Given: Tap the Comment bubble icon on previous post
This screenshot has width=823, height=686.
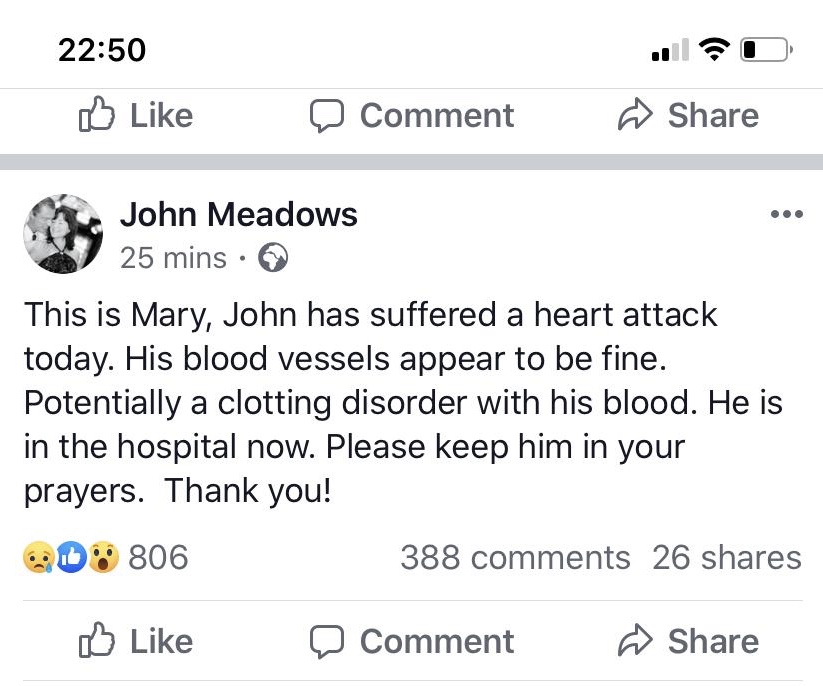Looking at the screenshot, I should [327, 116].
